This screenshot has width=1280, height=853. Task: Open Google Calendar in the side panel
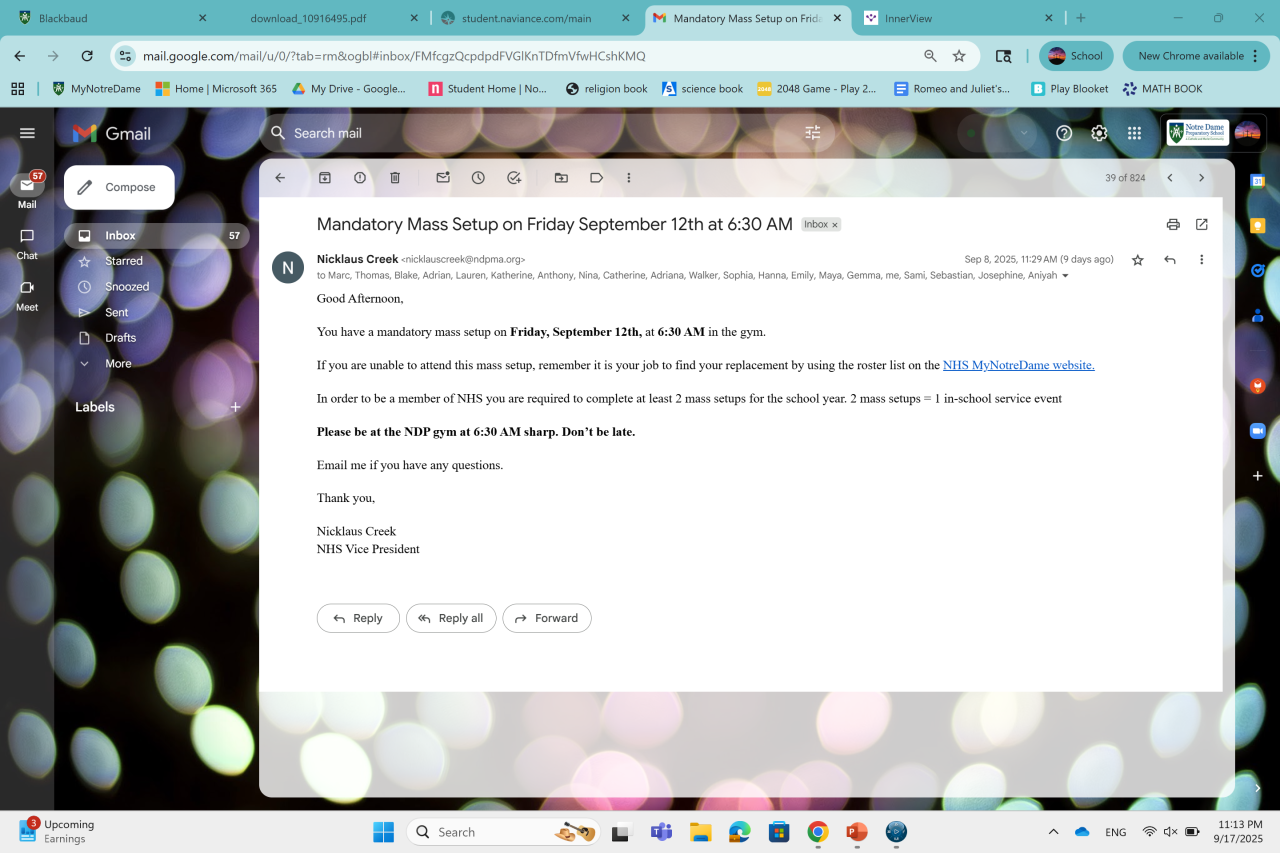1258,181
